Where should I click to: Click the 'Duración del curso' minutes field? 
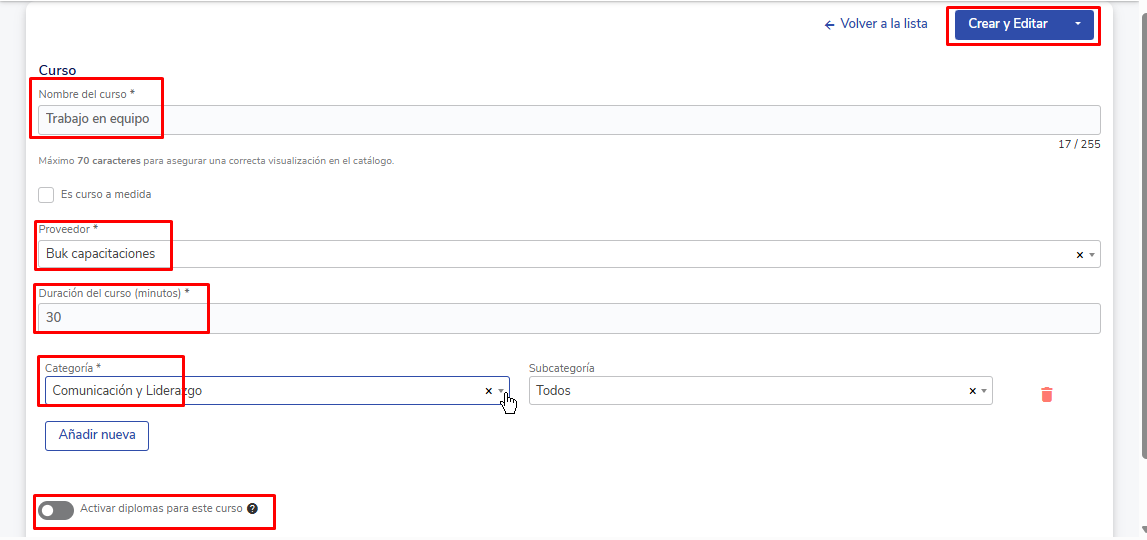pyautogui.click(x=568, y=318)
